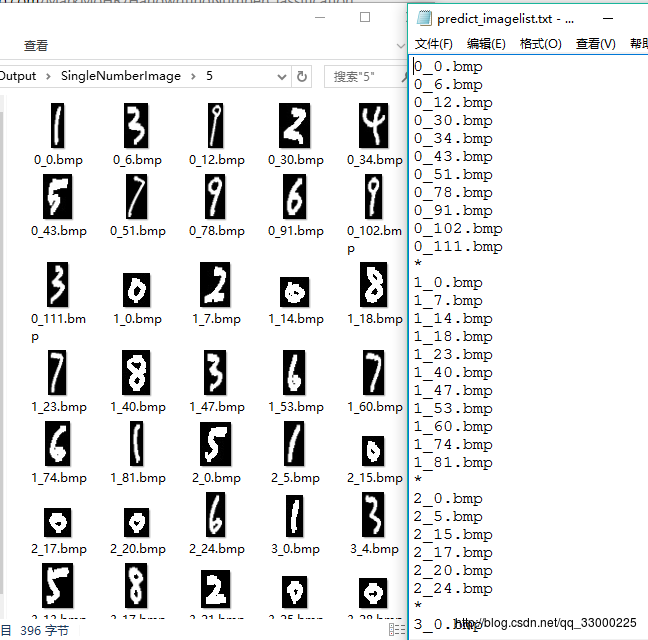The height and width of the screenshot is (640, 648).
Task: Select the 3_4.bmp image file
Action: point(373,515)
